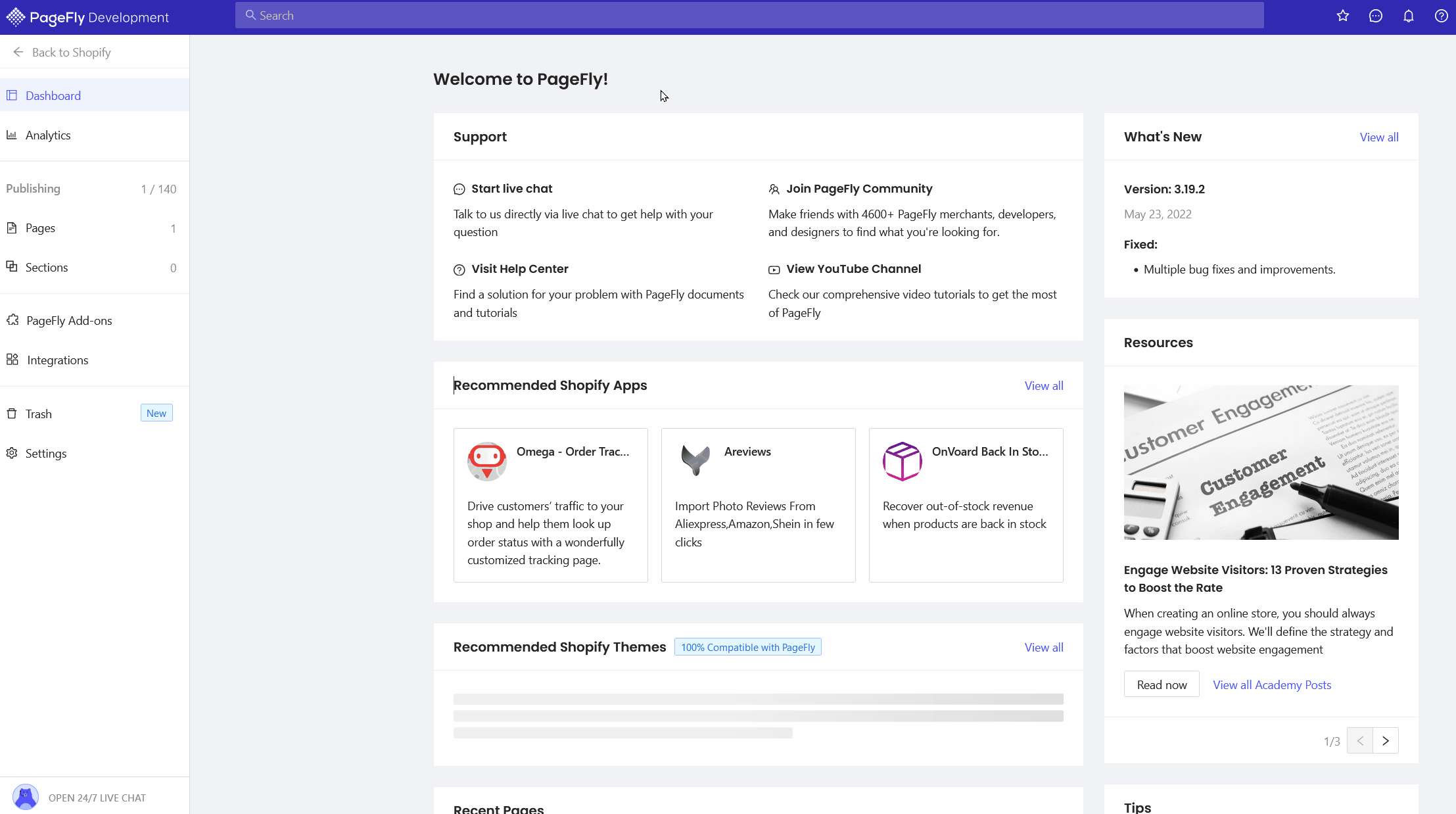Click the 100% Compatible with PageFly badge

point(747,647)
